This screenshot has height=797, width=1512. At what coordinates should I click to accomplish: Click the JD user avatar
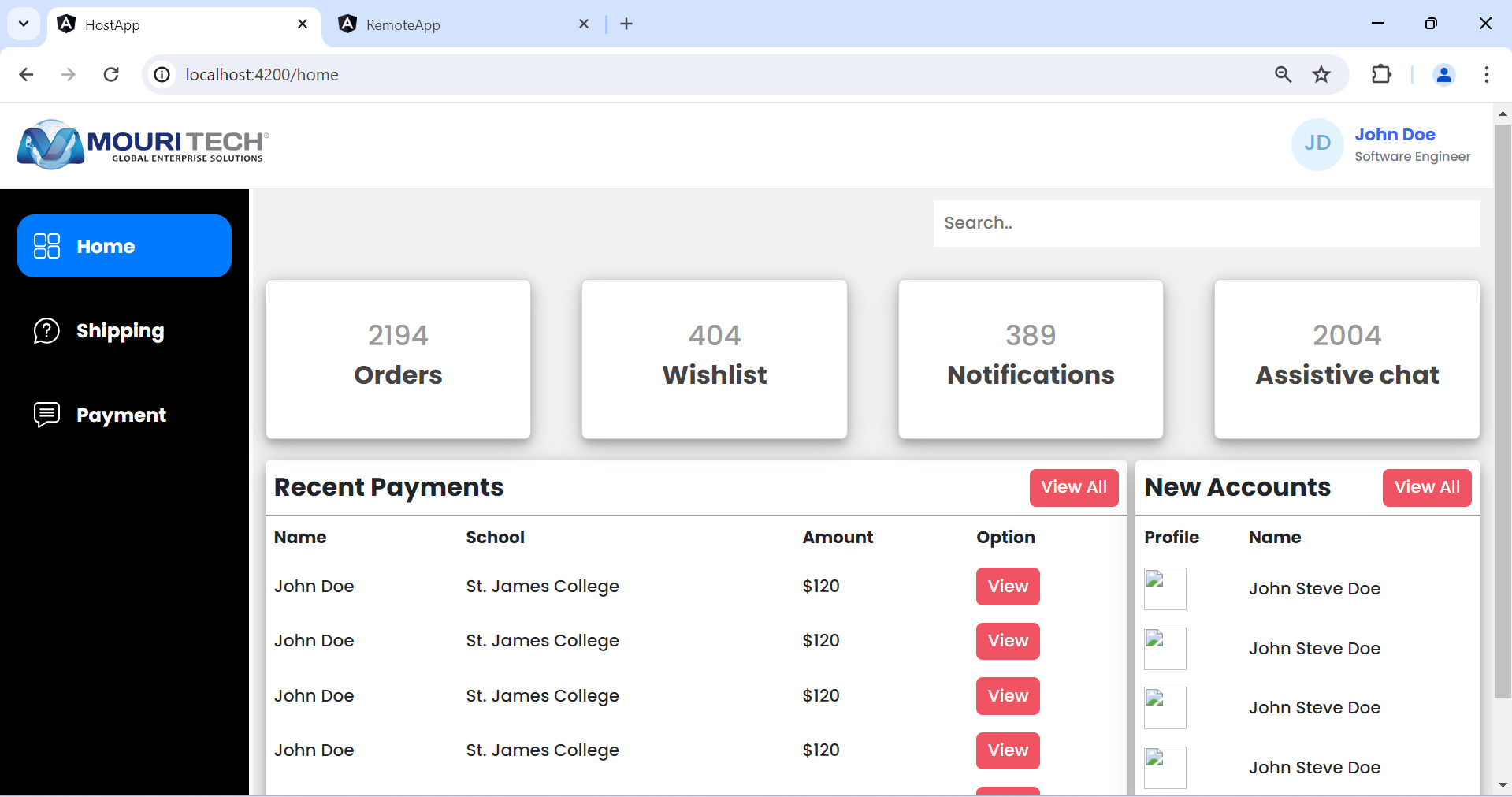pos(1317,144)
